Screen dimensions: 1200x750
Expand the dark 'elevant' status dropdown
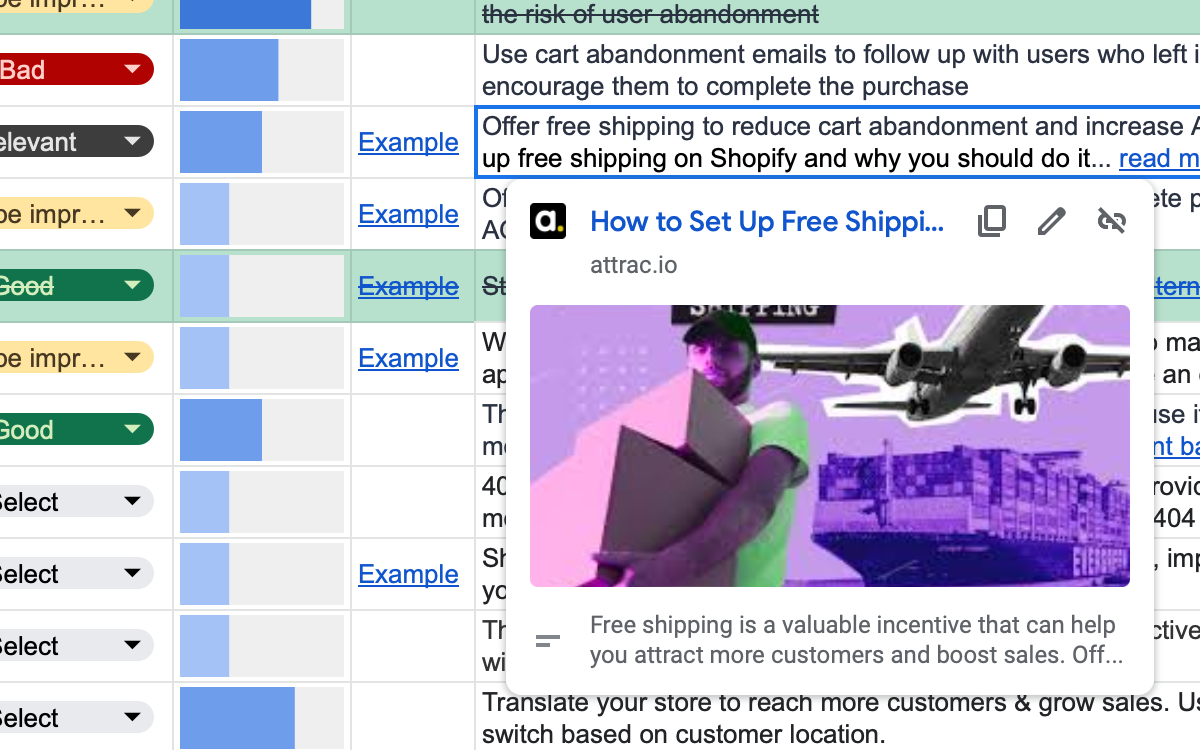coord(132,142)
